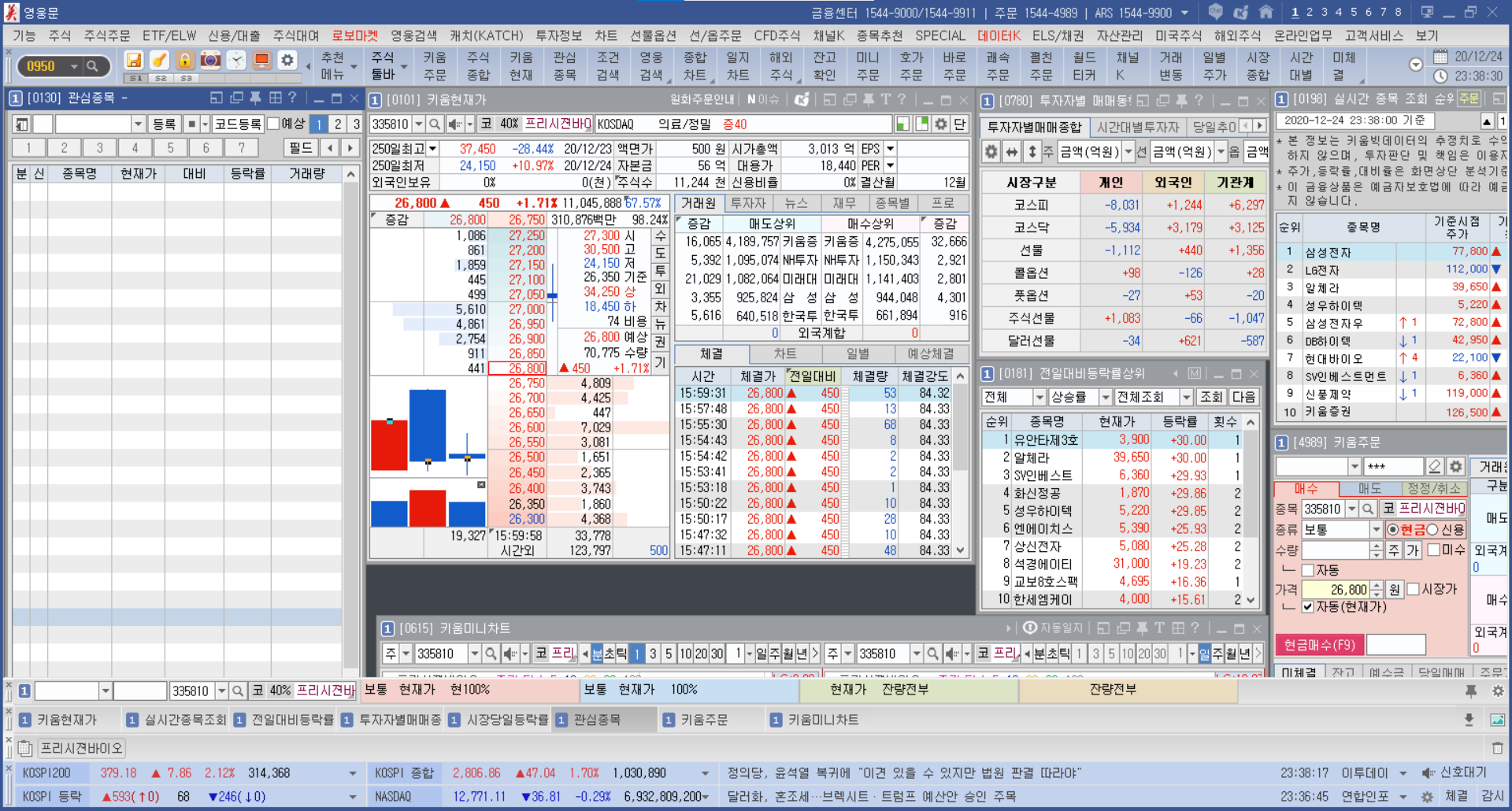Click the pin icon in the 관심종목 title bar

point(255,98)
